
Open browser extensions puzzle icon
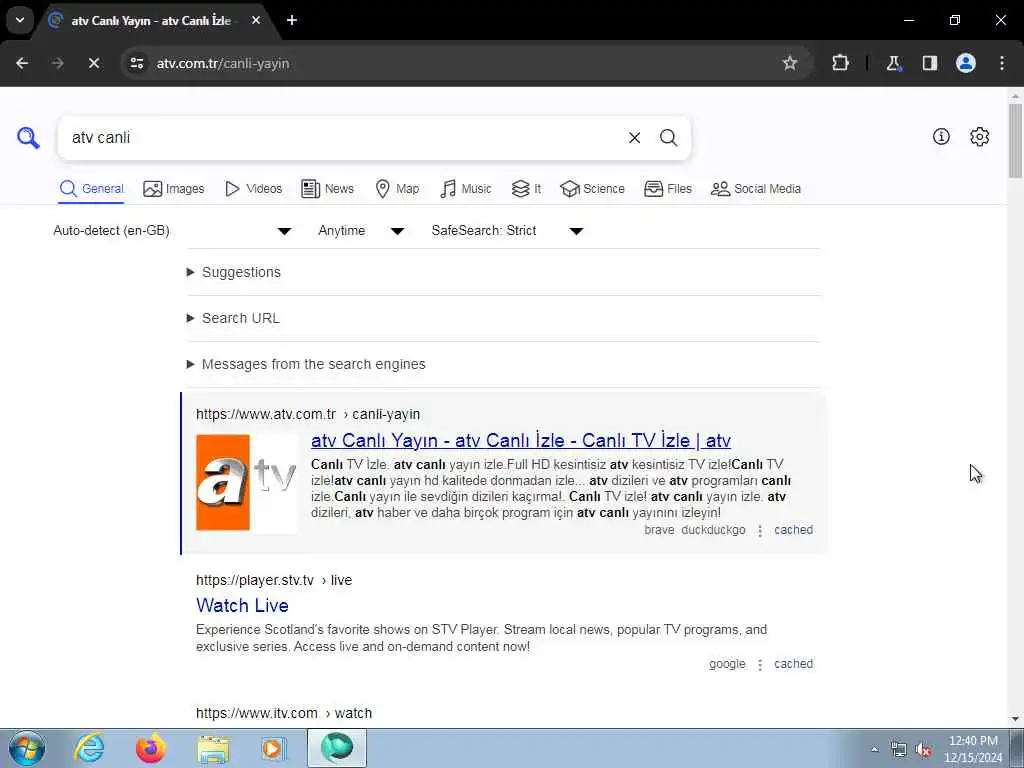[840, 63]
